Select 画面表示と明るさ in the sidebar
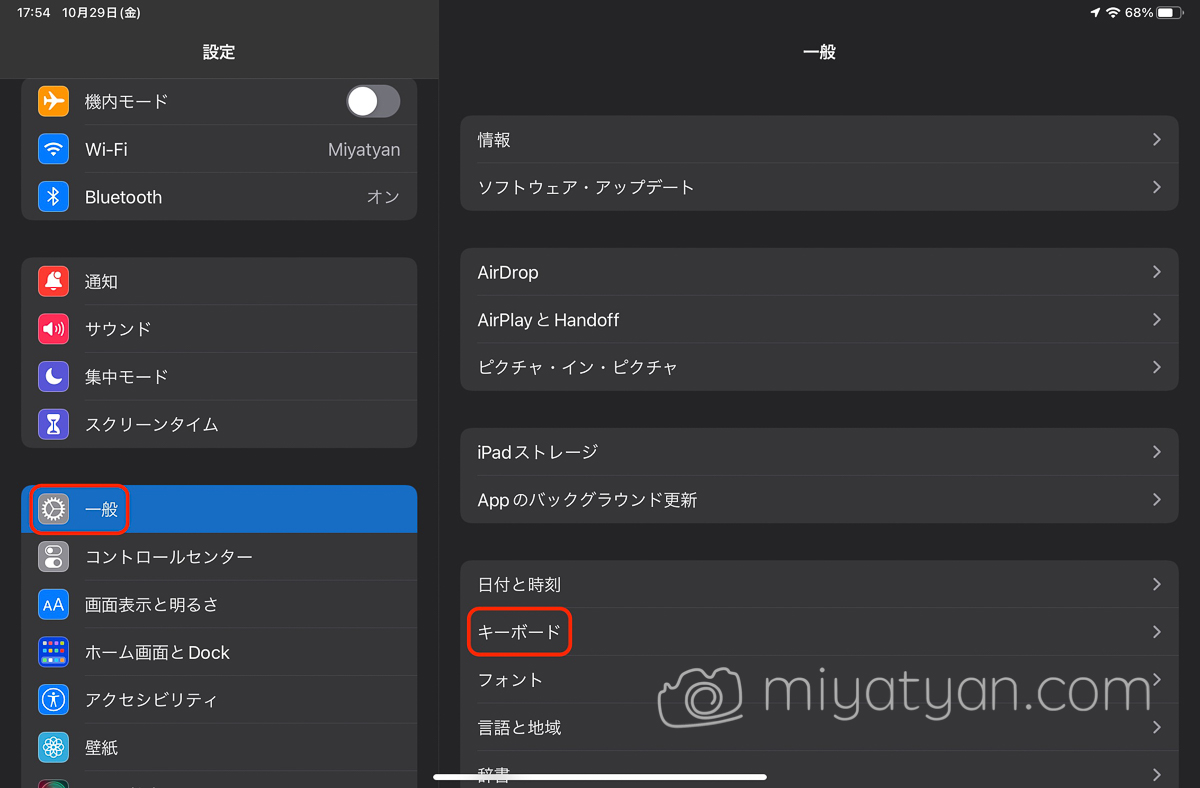Viewport: 1200px width, 788px height. tap(219, 605)
